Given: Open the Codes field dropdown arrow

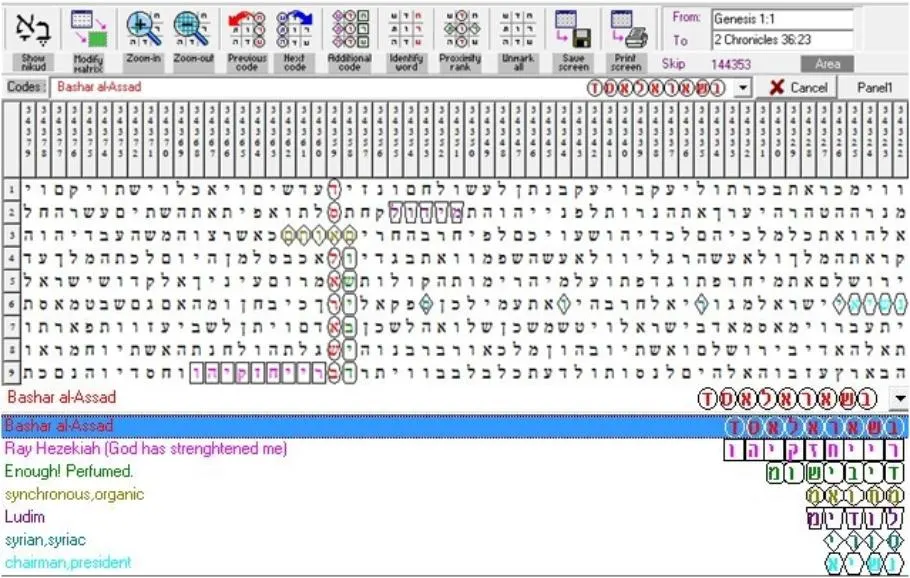Looking at the screenshot, I should click(x=742, y=88).
